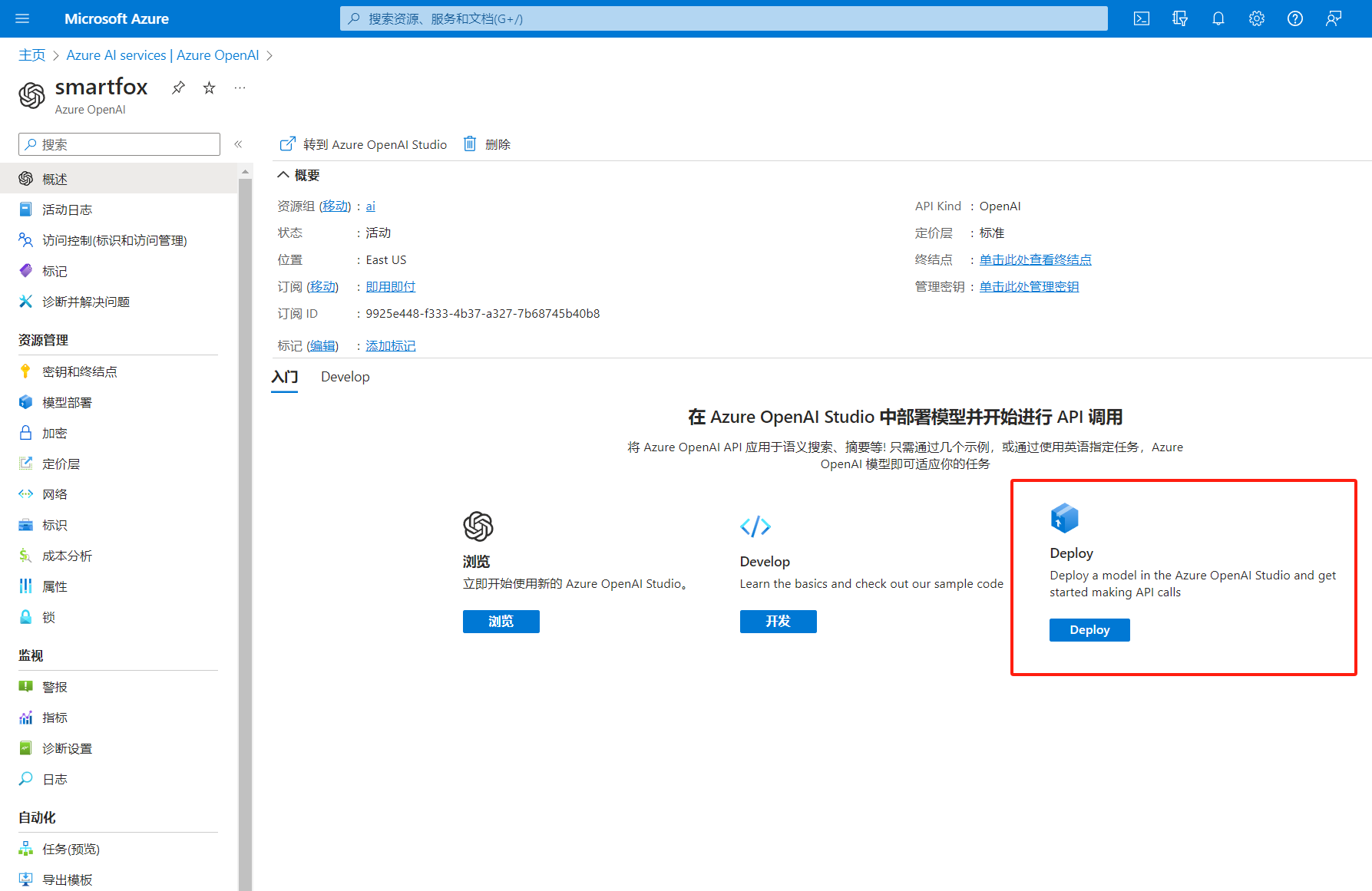Add smartfox to favorites with star icon
This screenshot has height=891, width=1372.
click(209, 87)
